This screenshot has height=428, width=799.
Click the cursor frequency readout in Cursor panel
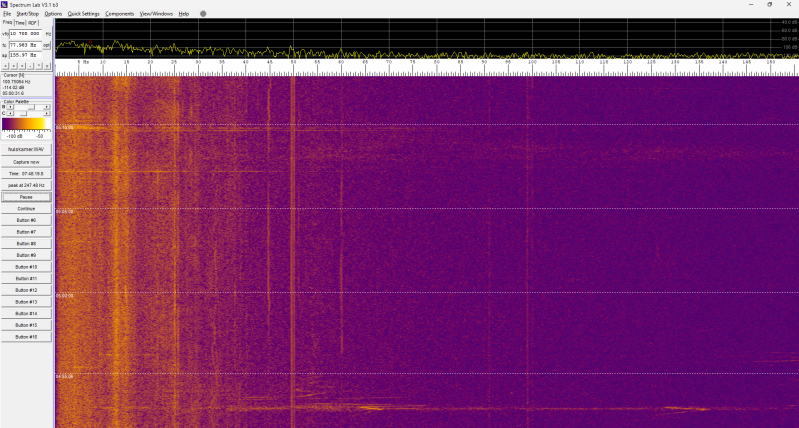coord(16,82)
